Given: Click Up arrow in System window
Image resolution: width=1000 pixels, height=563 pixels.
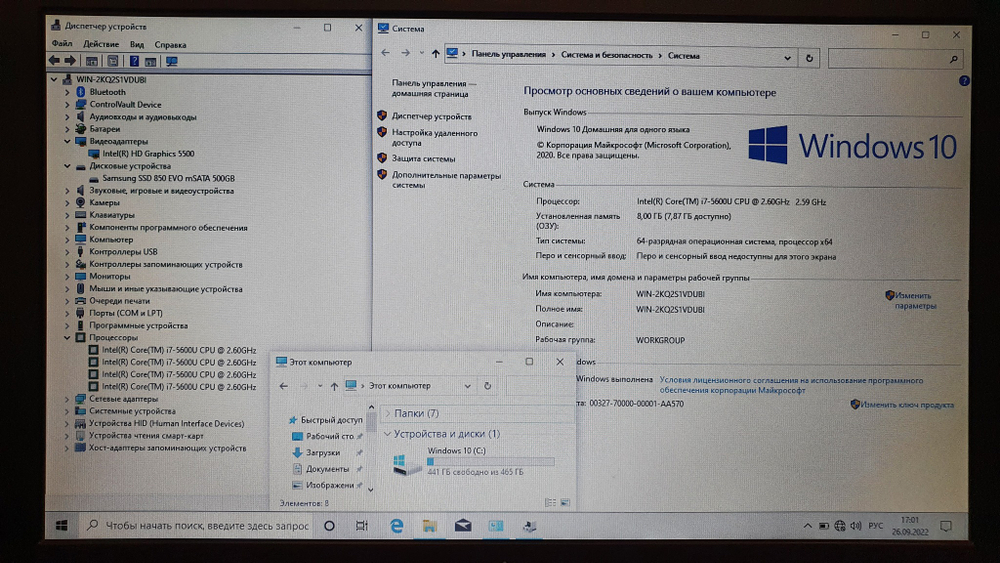Looking at the screenshot, I should coord(436,54).
